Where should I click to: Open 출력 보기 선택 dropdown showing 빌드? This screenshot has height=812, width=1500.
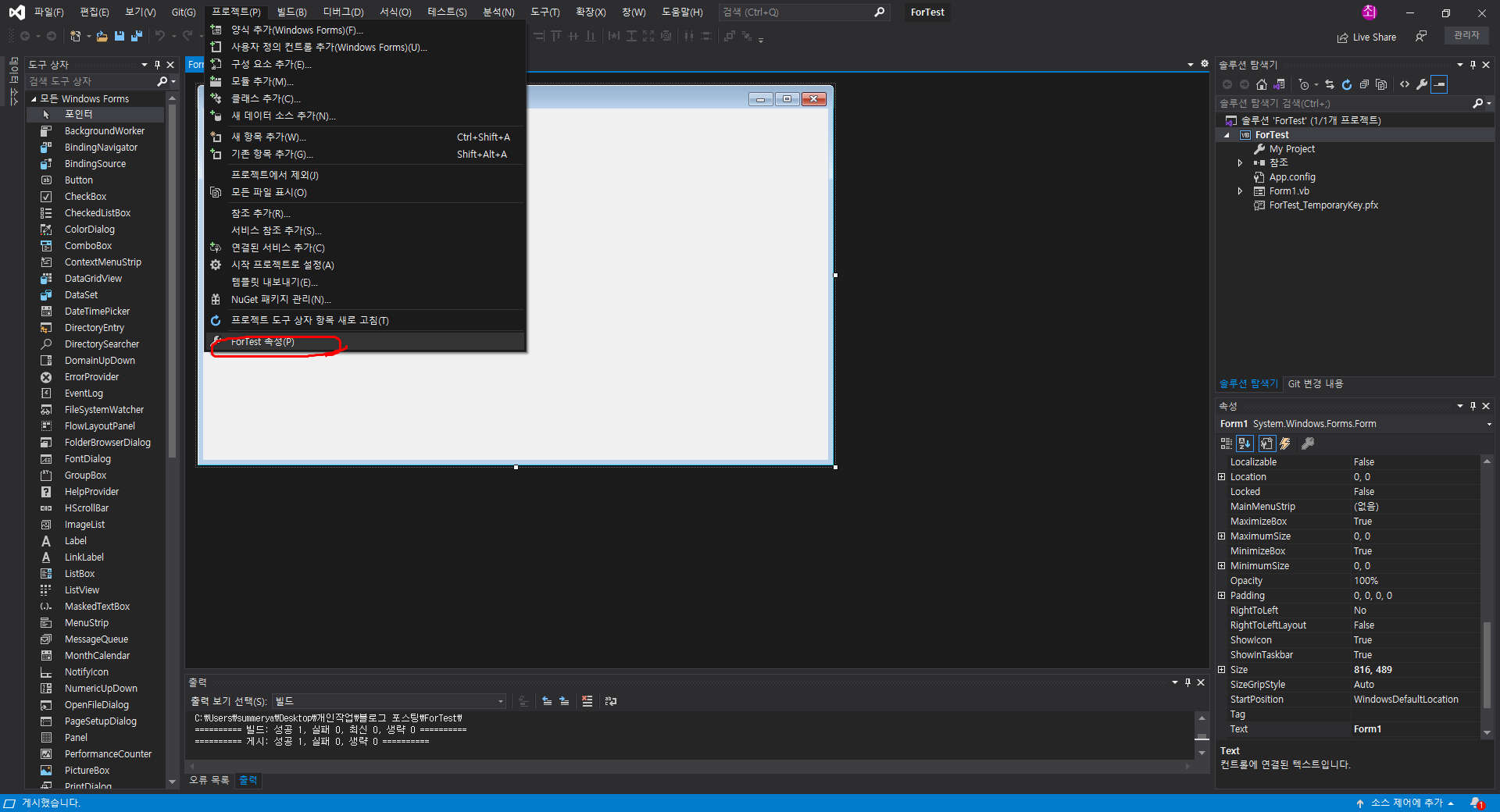[388, 701]
